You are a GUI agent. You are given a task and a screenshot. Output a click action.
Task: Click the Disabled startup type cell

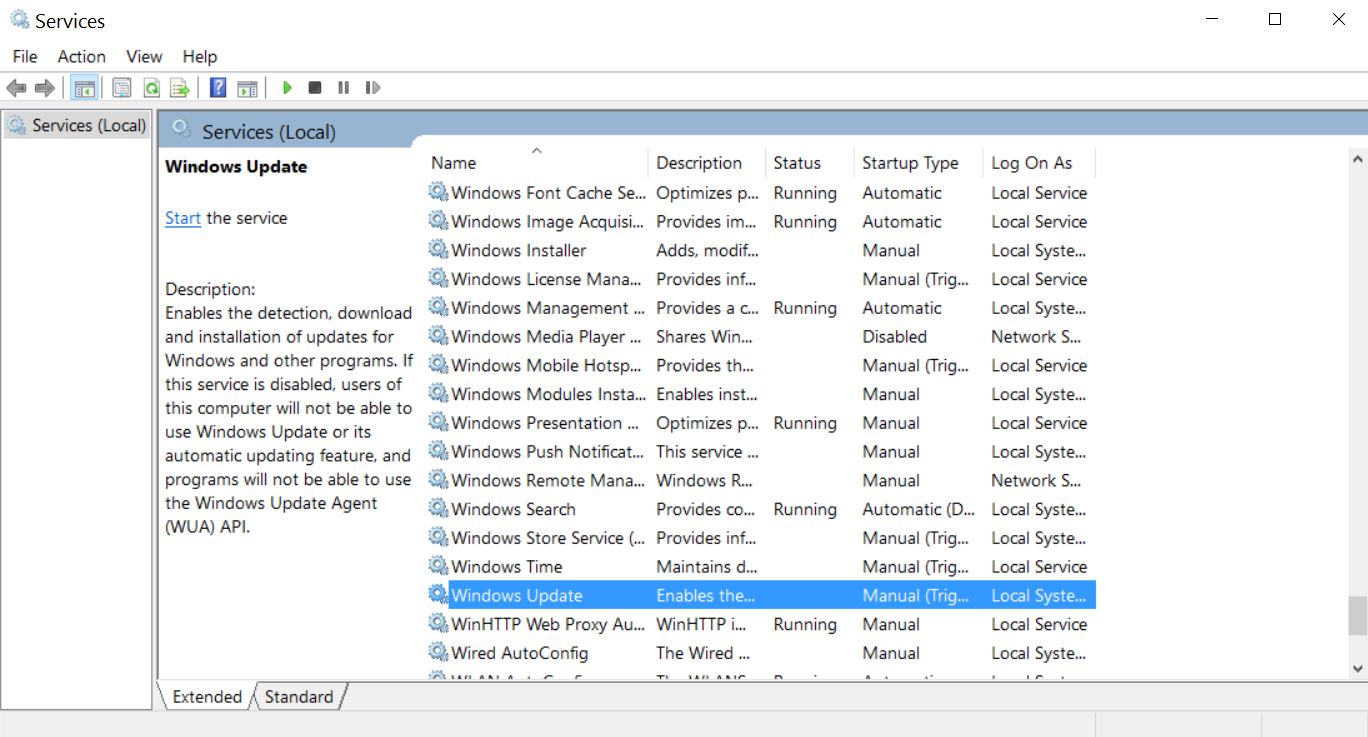click(x=895, y=337)
